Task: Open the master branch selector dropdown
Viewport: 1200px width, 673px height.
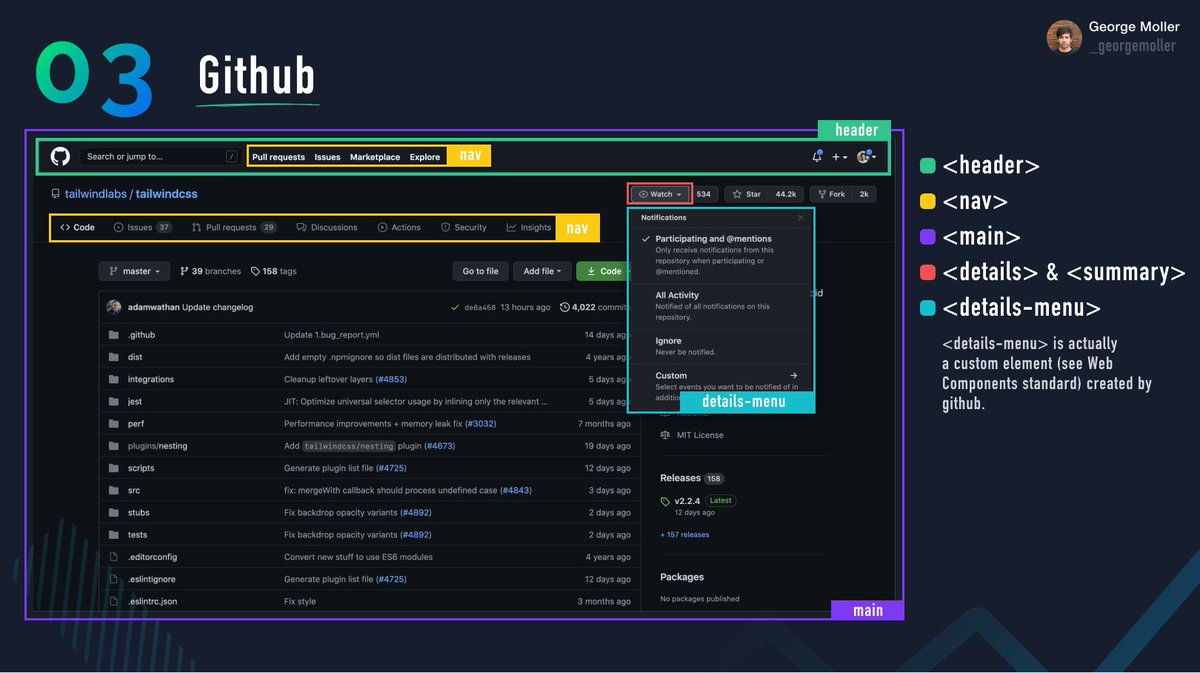Action: pos(134,271)
